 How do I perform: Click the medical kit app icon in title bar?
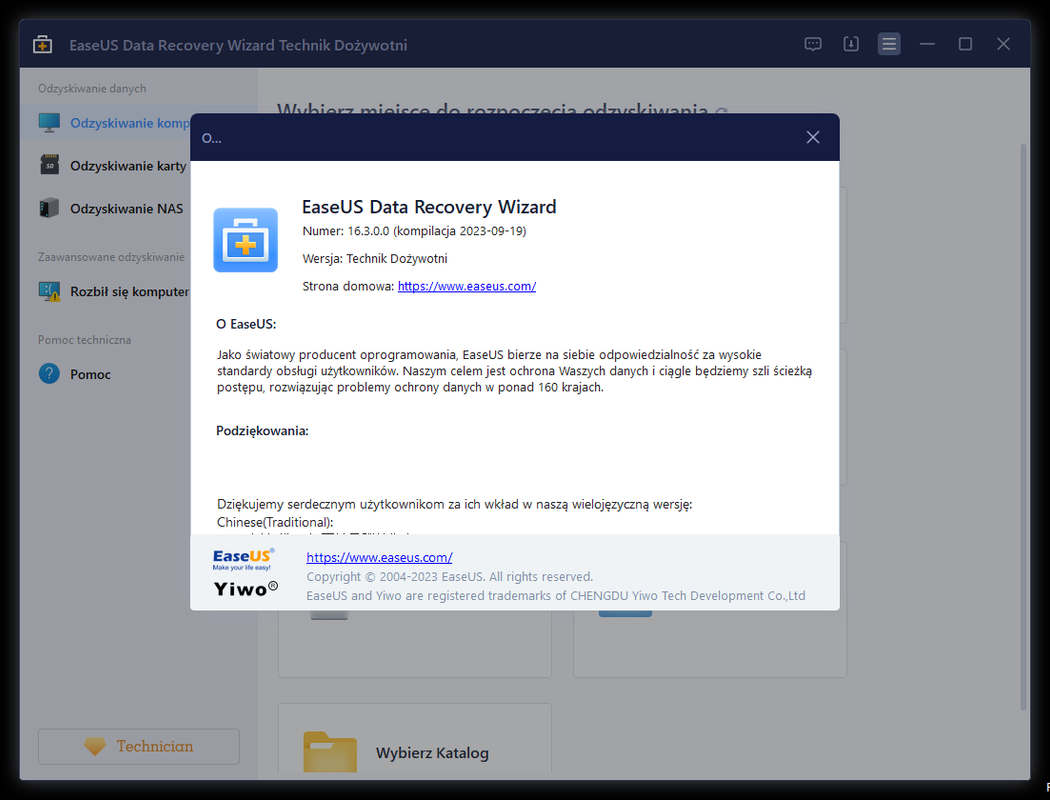click(42, 45)
